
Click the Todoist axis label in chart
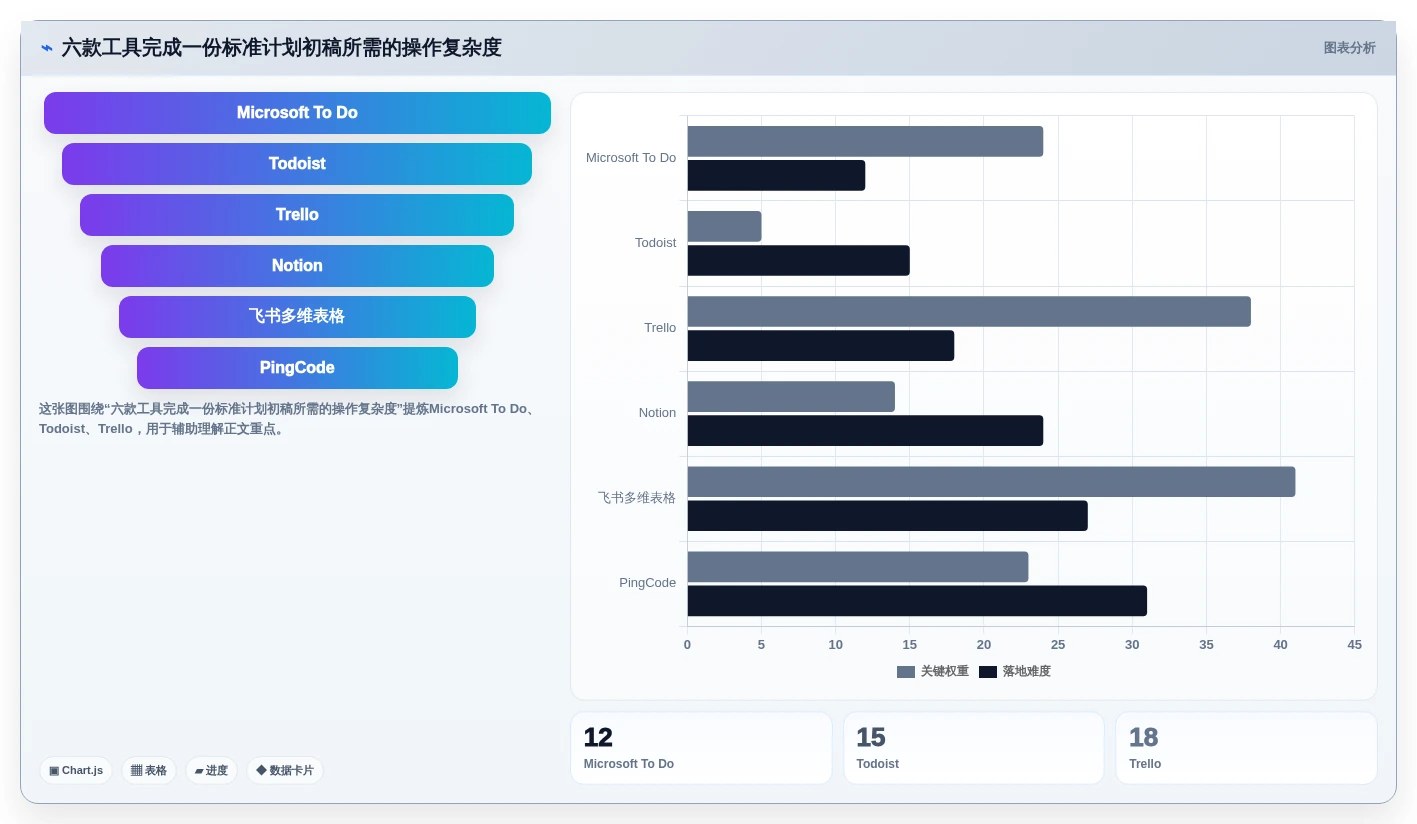point(656,243)
